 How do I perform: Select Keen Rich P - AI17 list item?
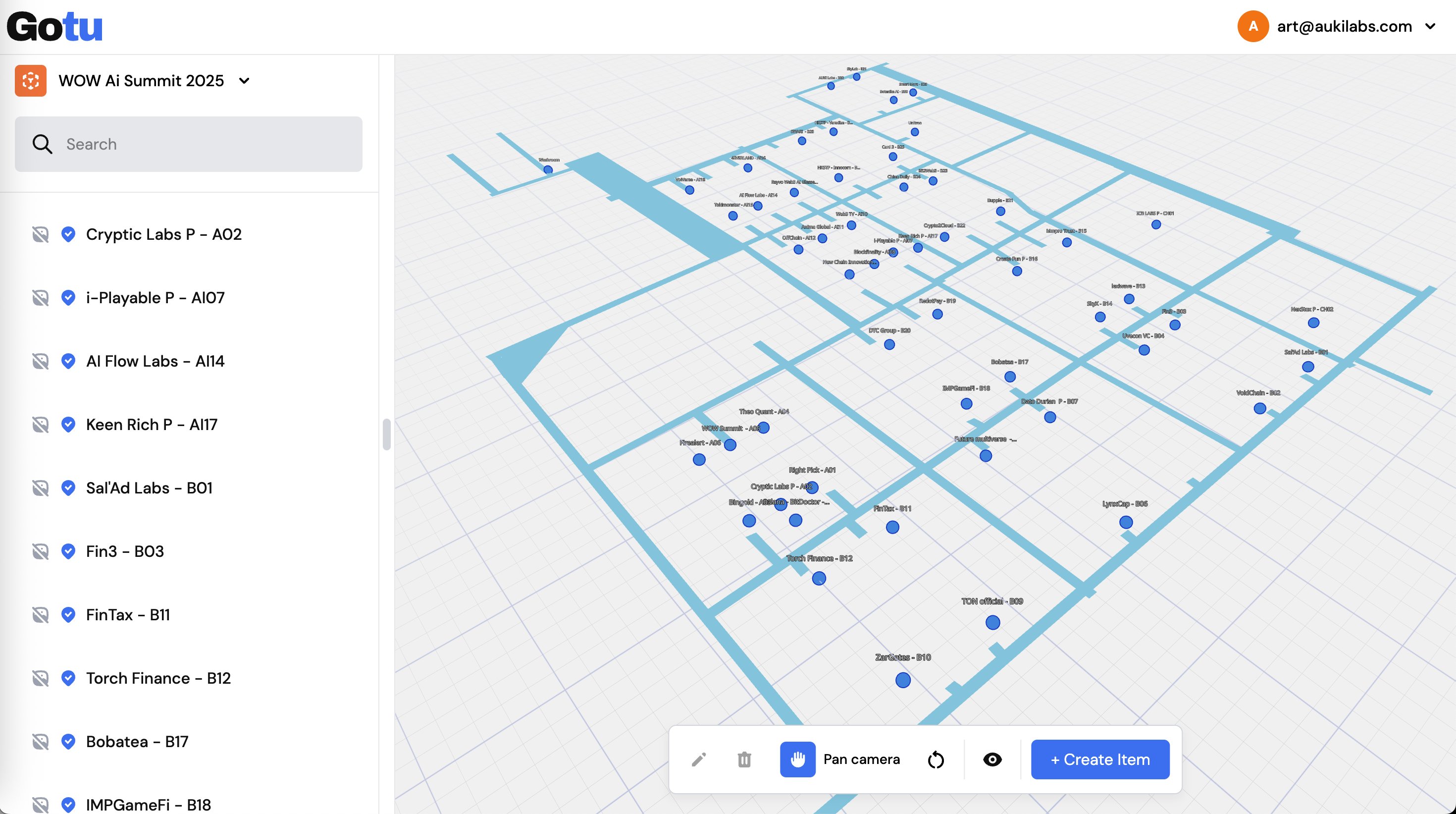[152, 425]
